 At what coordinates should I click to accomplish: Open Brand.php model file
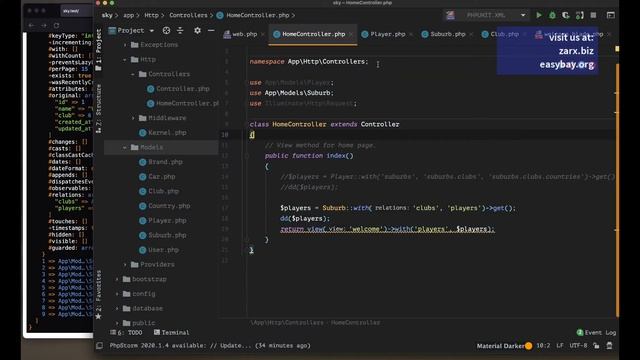click(160, 162)
